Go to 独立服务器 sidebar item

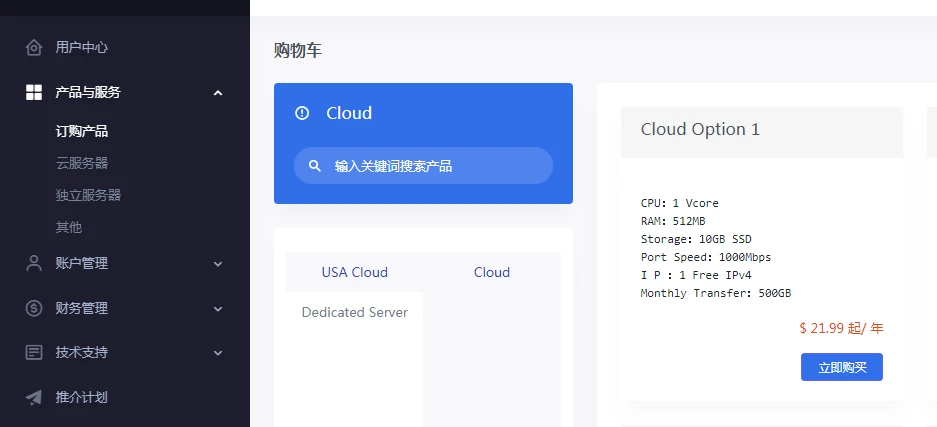(x=88, y=195)
